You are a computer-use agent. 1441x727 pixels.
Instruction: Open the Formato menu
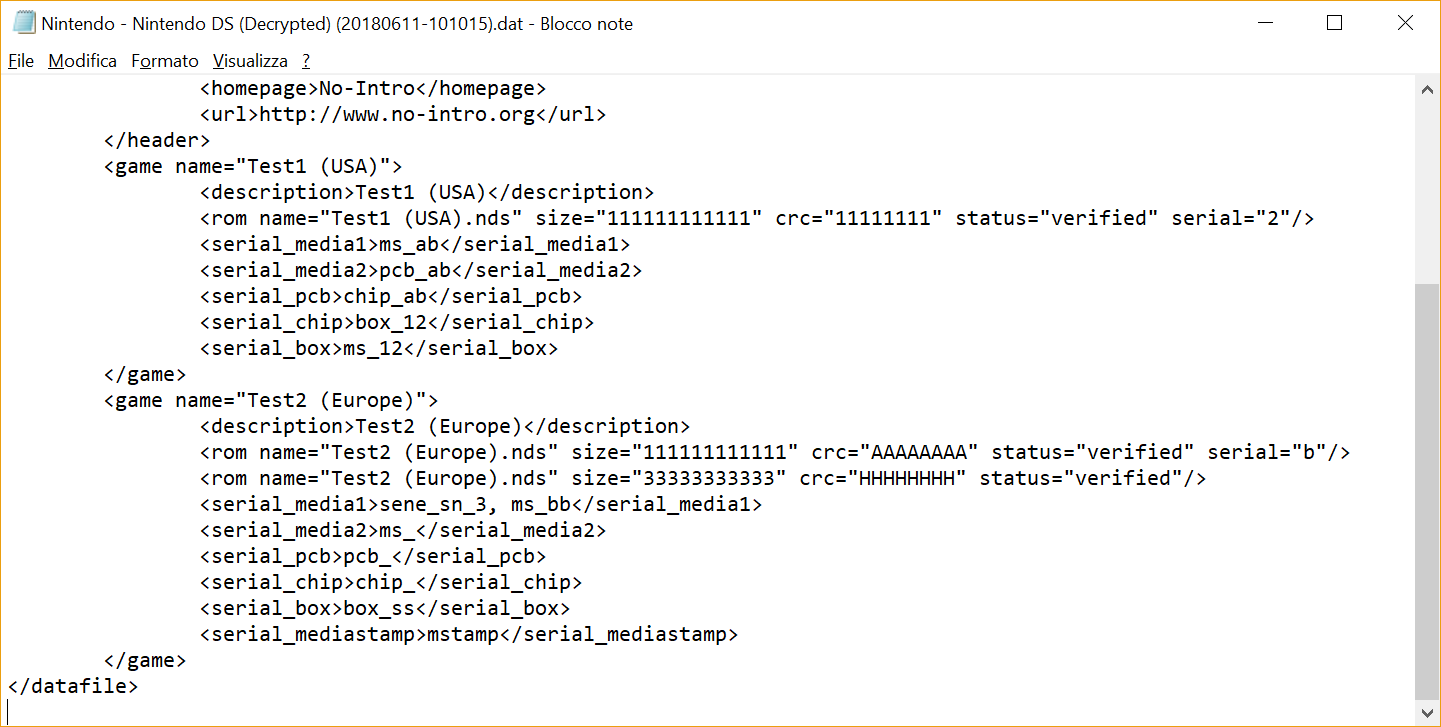[x=165, y=61]
